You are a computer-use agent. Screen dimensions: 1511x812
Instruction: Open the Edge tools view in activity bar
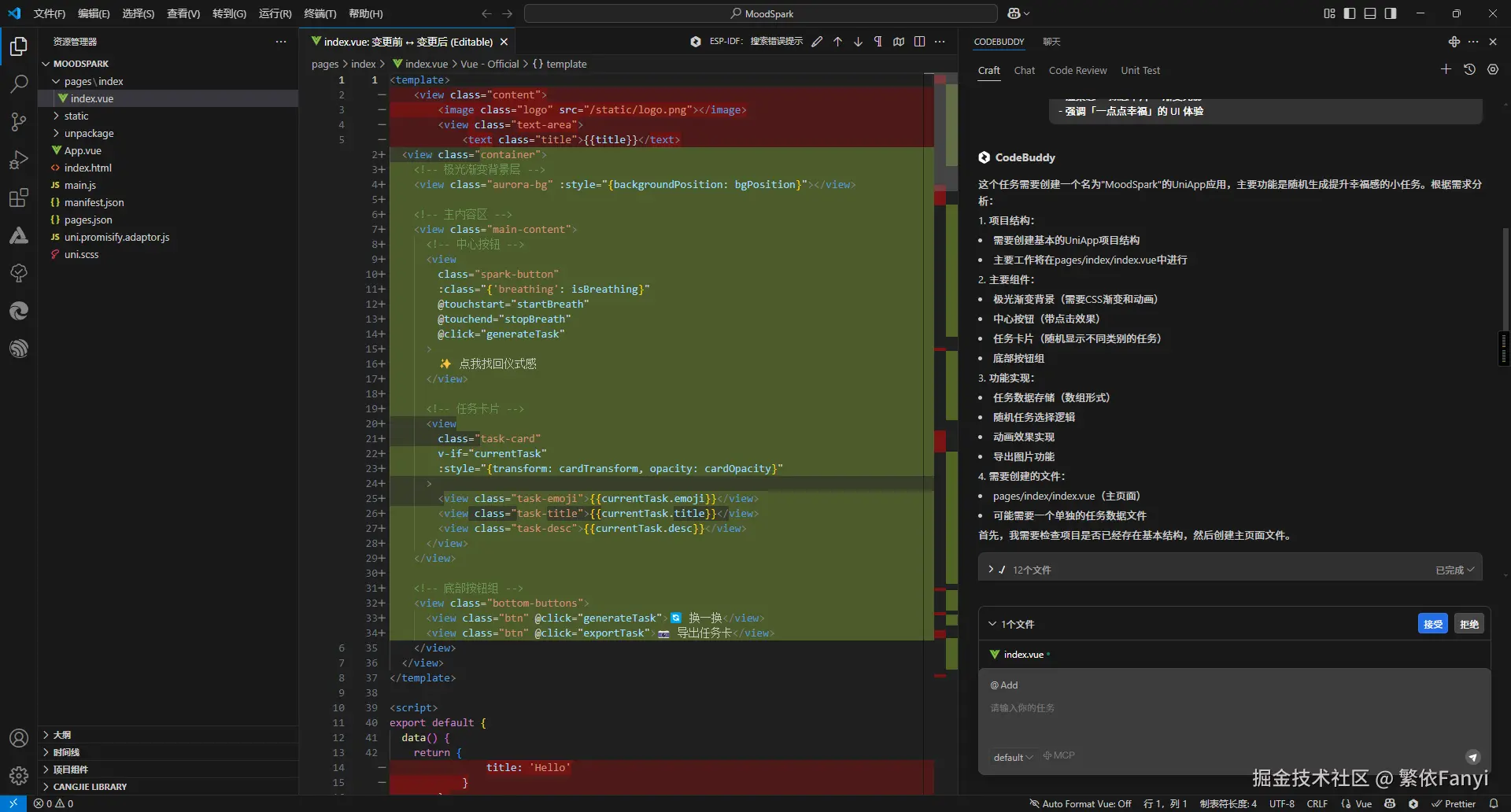pyautogui.click(x=19, y=311)
